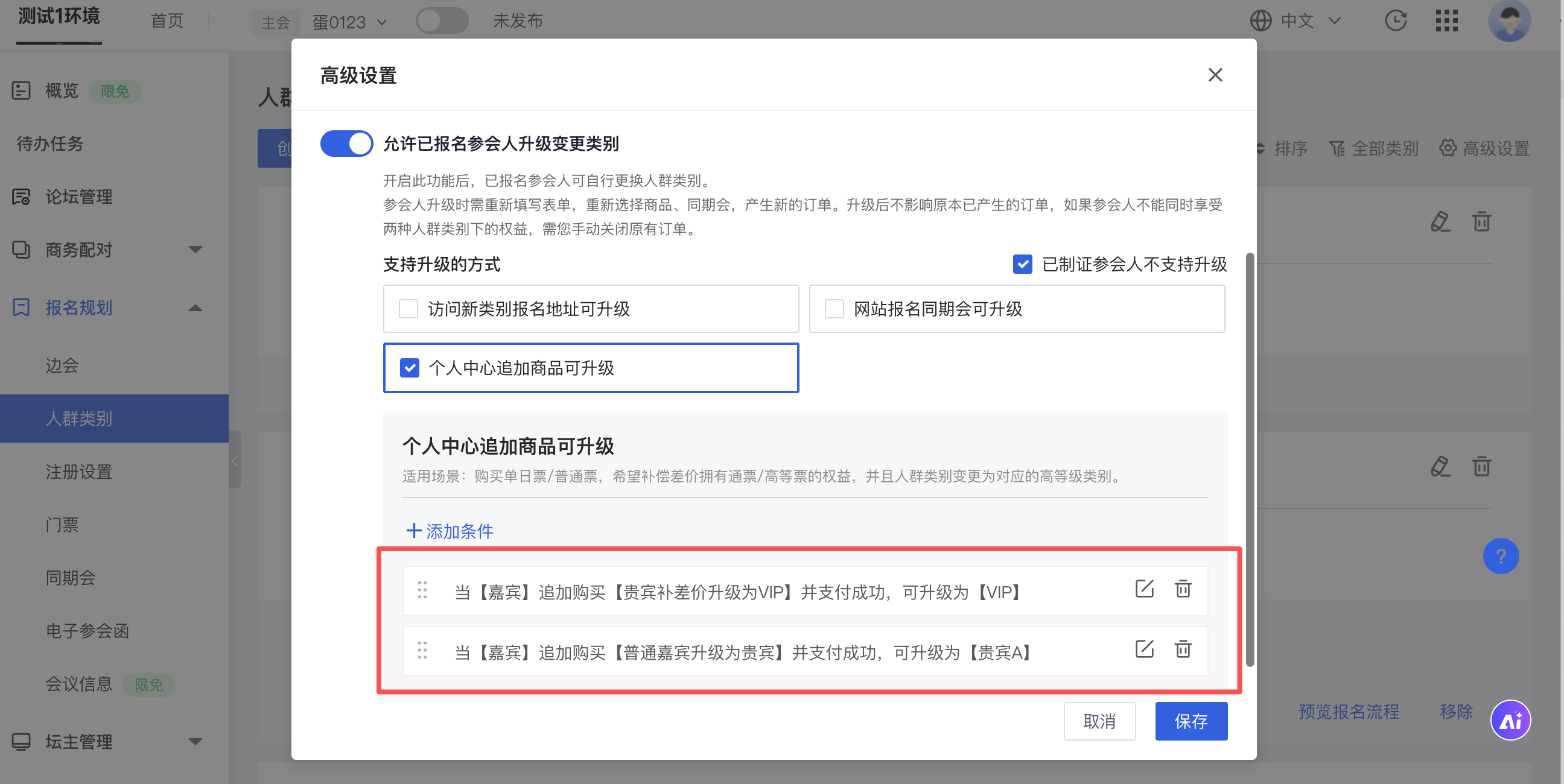1564x784 pixels.
Task: Click the history clock icon in header
Action: coord(1395,21)
